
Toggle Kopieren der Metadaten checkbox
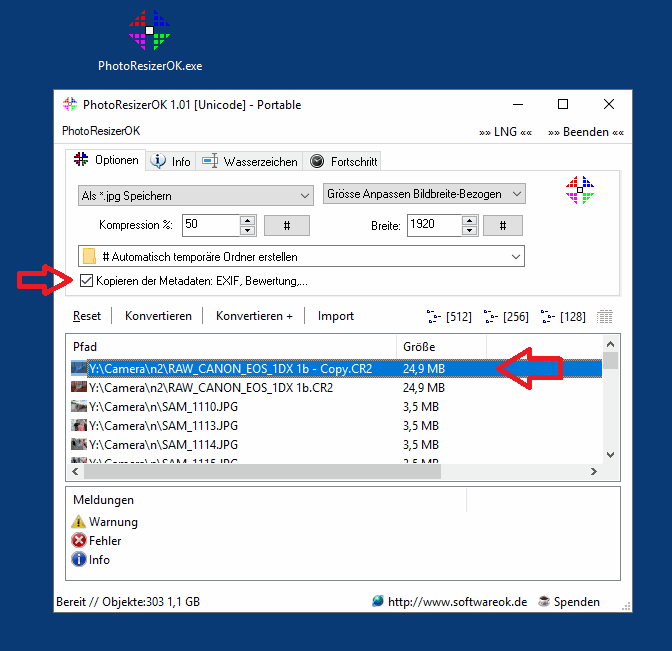point(86,281)
